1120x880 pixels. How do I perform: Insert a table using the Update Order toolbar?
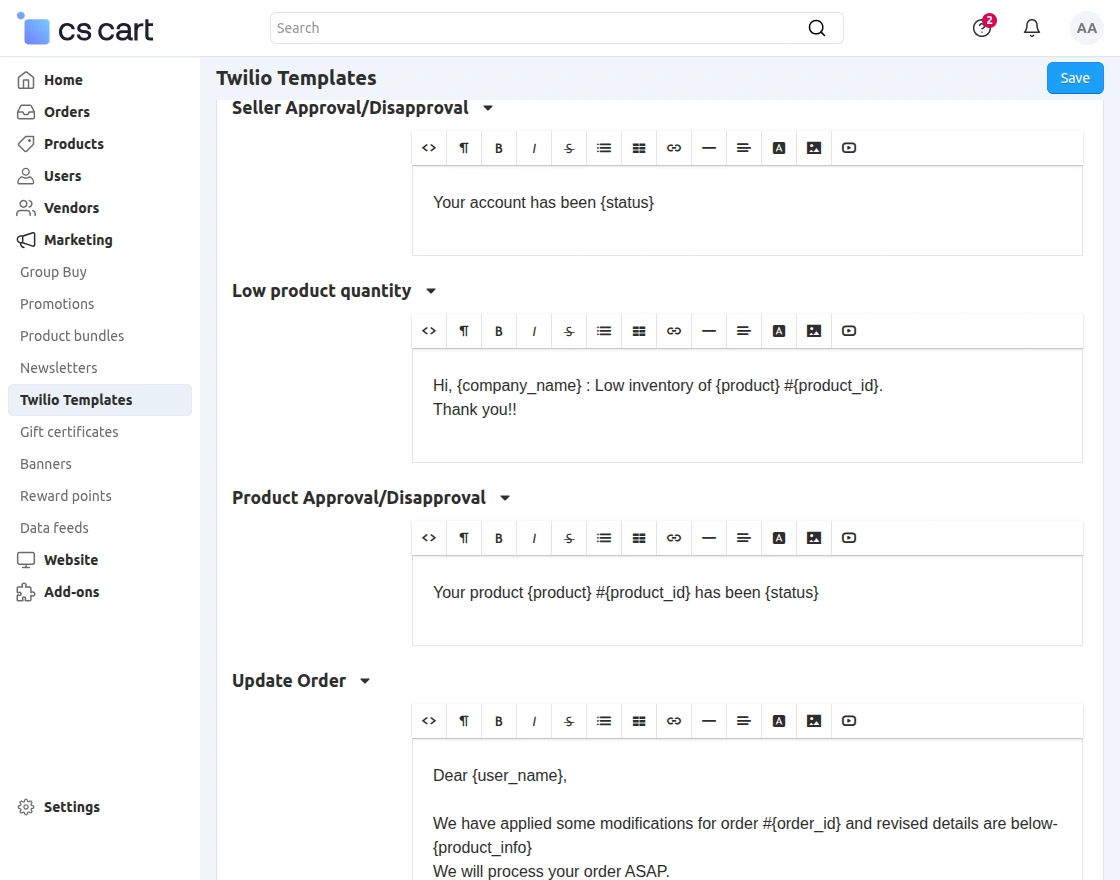point(639,720)
